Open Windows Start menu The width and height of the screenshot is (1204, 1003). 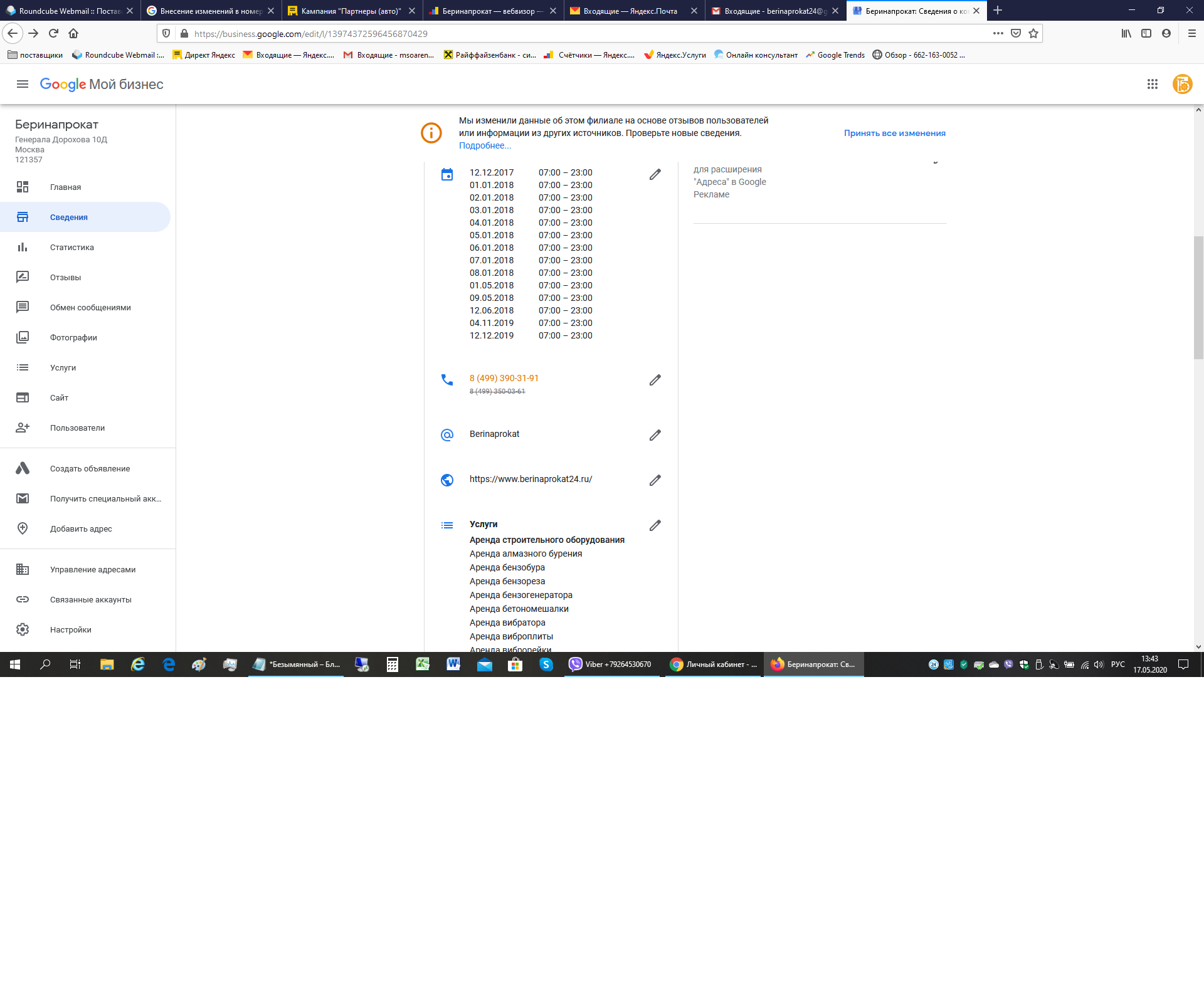[15, 664]
